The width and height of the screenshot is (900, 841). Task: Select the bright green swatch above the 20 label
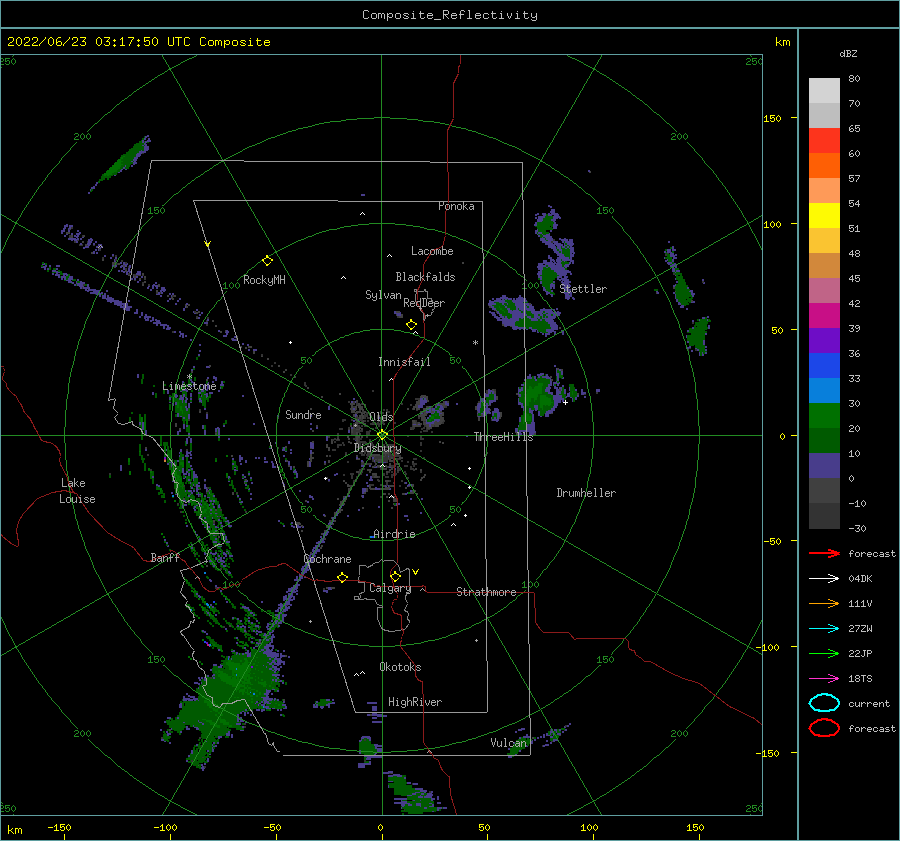coord(824,416)
